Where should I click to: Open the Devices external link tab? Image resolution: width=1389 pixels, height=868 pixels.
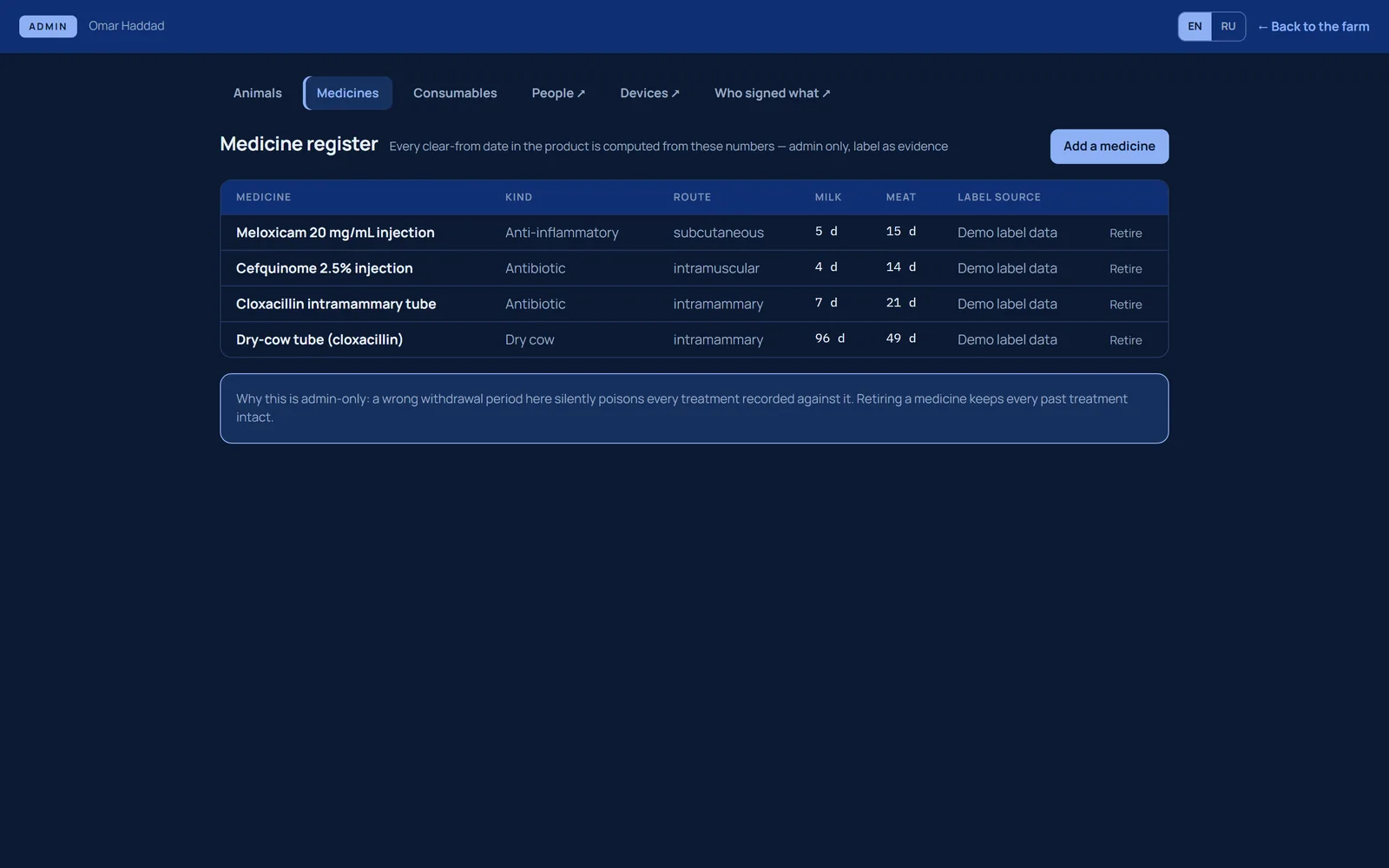click(x=649, y=93)
